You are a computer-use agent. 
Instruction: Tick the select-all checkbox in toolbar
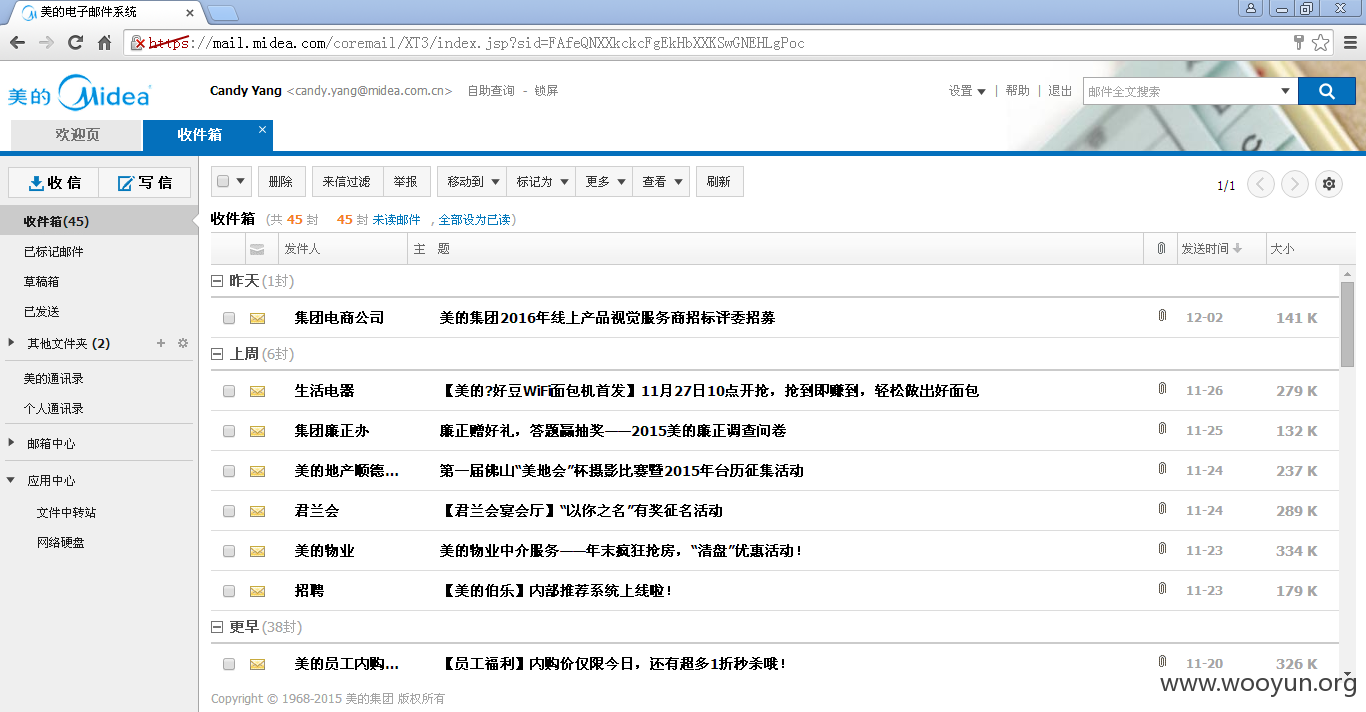[x=223, y=181]
